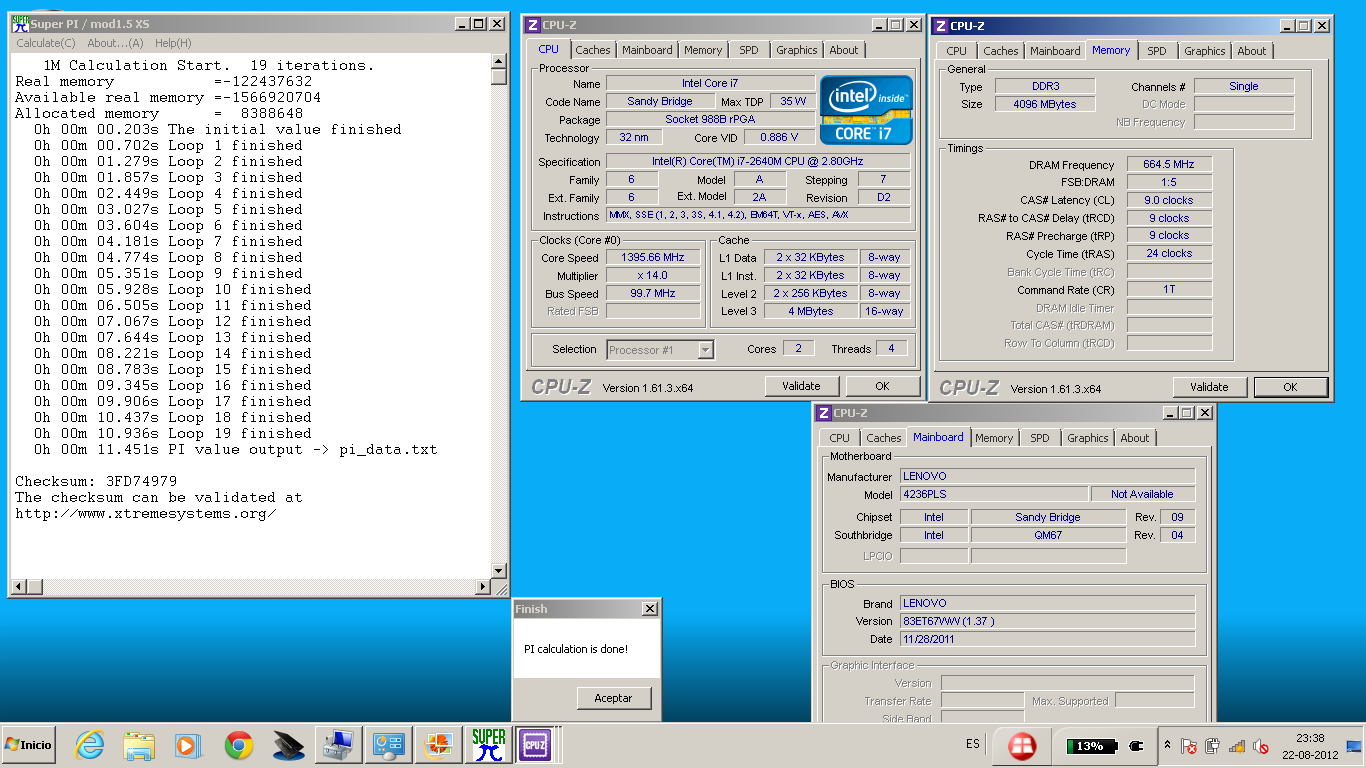Select About tab in the Mainboard window

pyautogui.click(x=1135, y=438)
